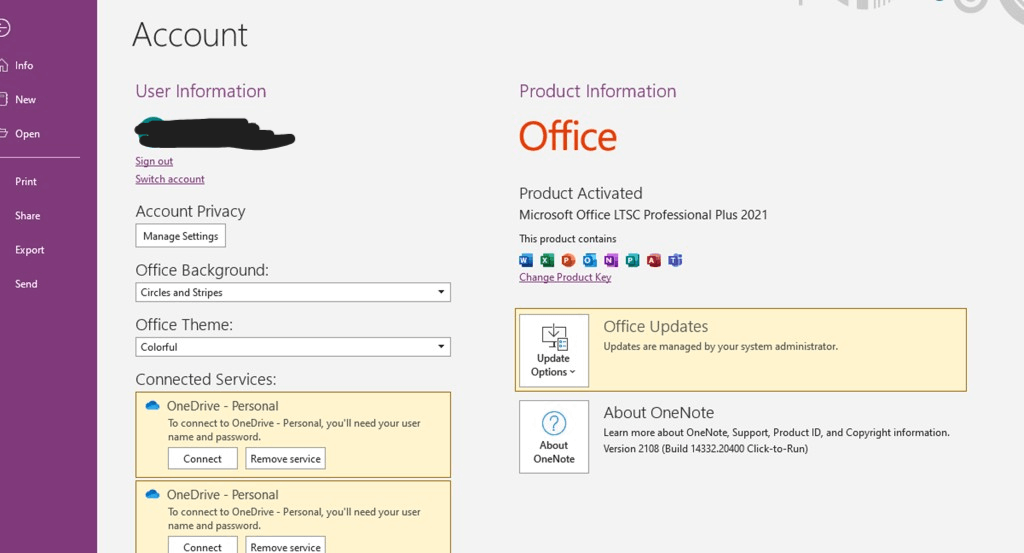The width and height of the screenshot is (1024, 553).
Task: Click the second OneDrive cloud icon
Action: (x=152, y=494)
